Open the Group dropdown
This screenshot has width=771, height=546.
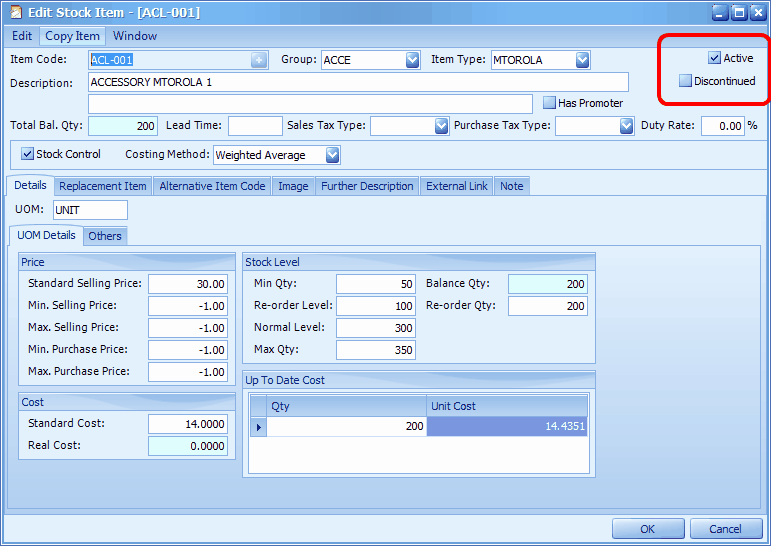(x=412, y=60)
